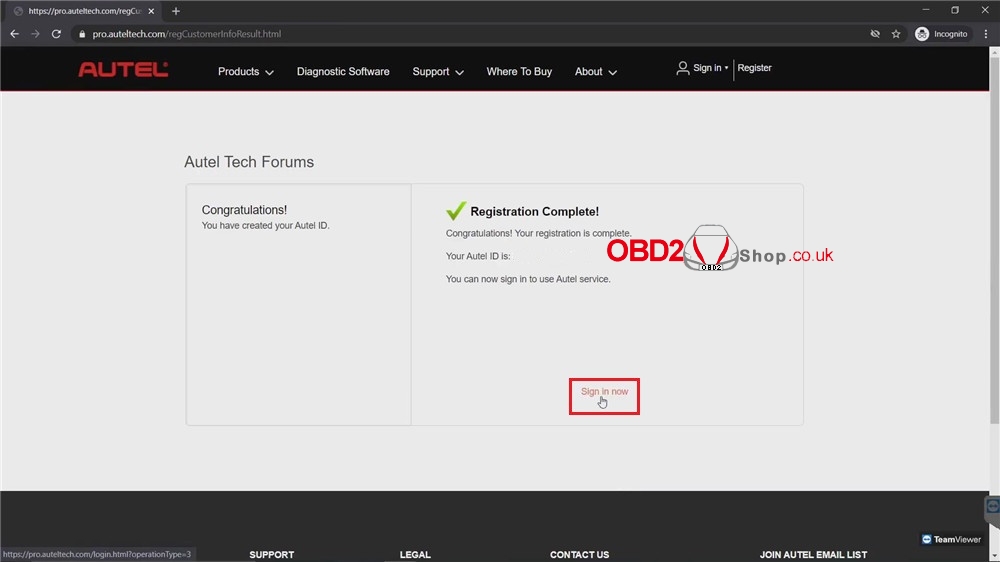
Task: Open the Sign in dropdown in header
Action: pyautogui.click(x=703, y=68)
